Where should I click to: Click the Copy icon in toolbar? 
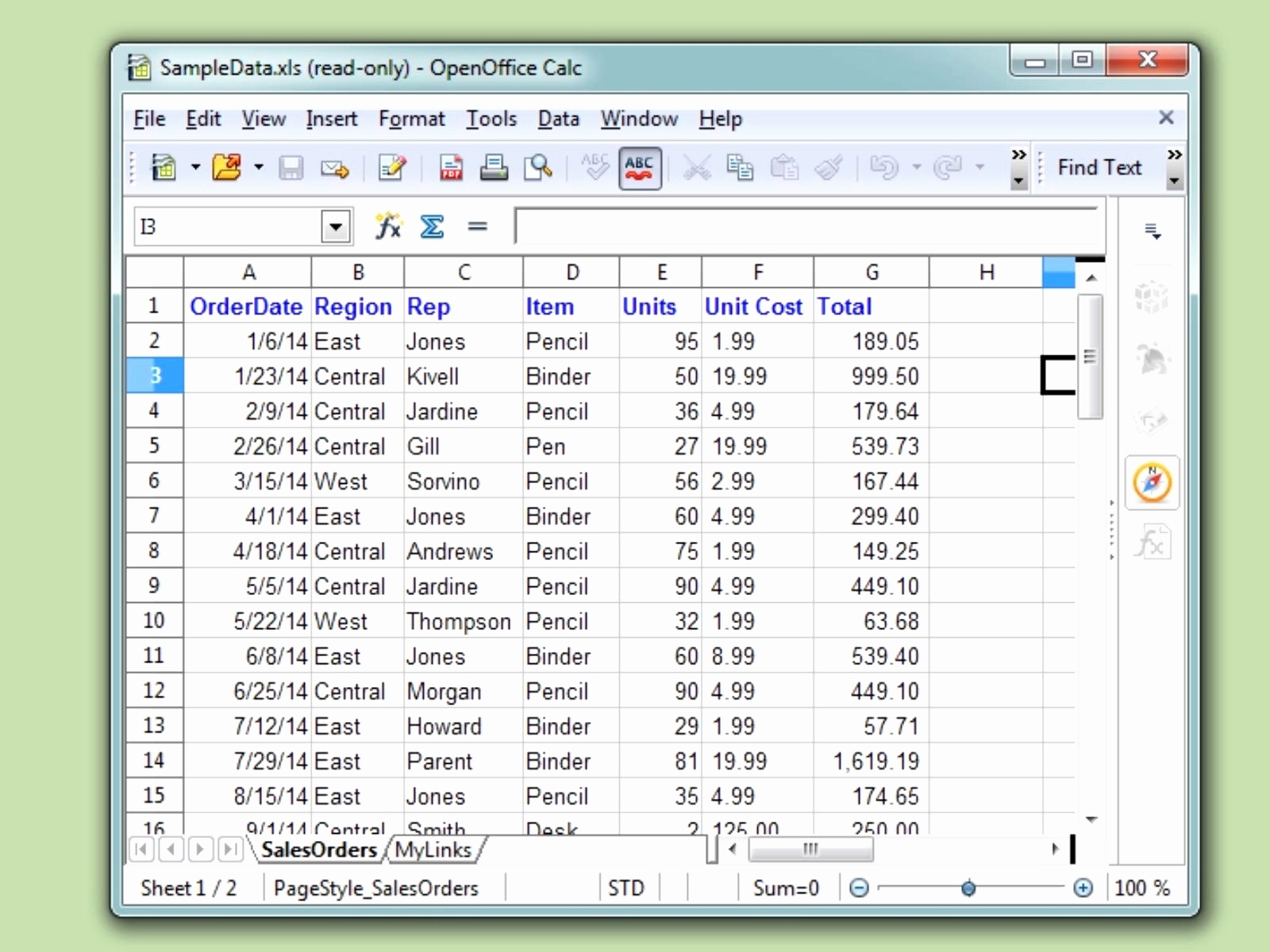[x=740, y=167]
